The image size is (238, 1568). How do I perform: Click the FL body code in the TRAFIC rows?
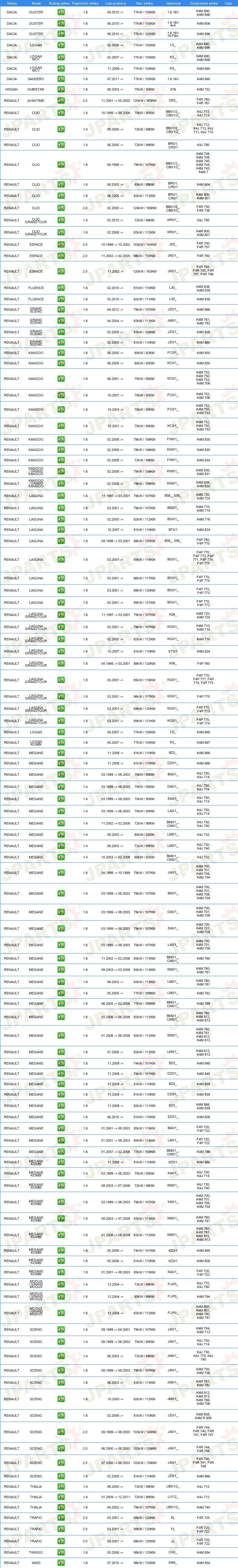[x=173, y=1529]
